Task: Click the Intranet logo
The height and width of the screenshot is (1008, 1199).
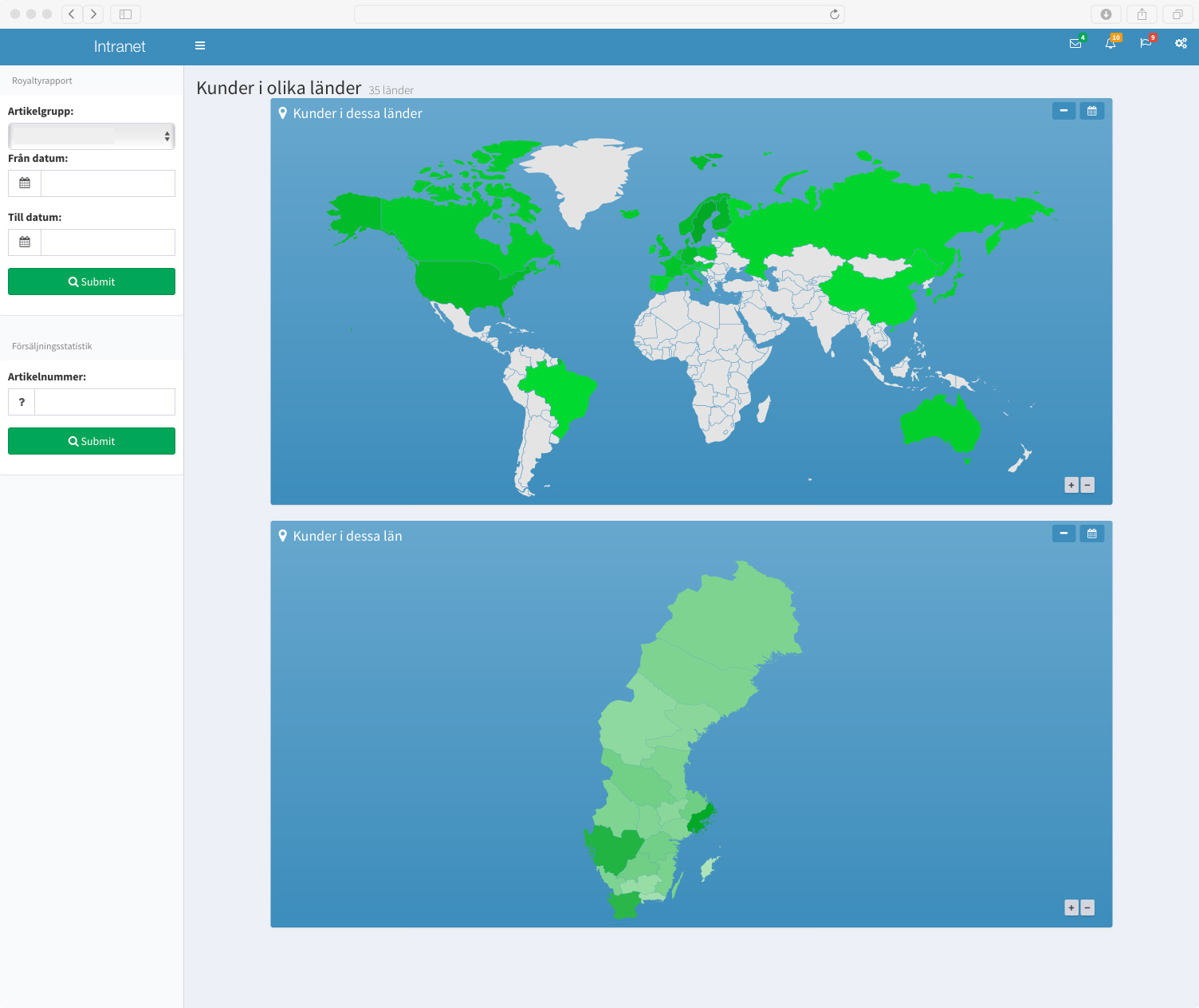Action: click(120, 47)
